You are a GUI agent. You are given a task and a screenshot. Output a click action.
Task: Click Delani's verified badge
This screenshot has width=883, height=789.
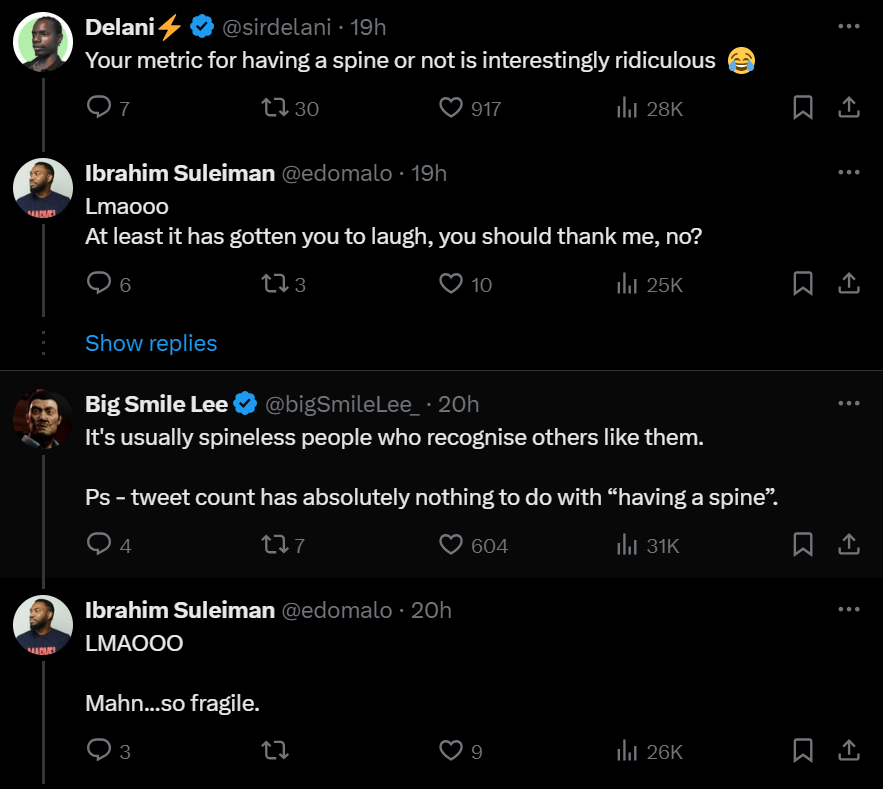coord(202,26)
